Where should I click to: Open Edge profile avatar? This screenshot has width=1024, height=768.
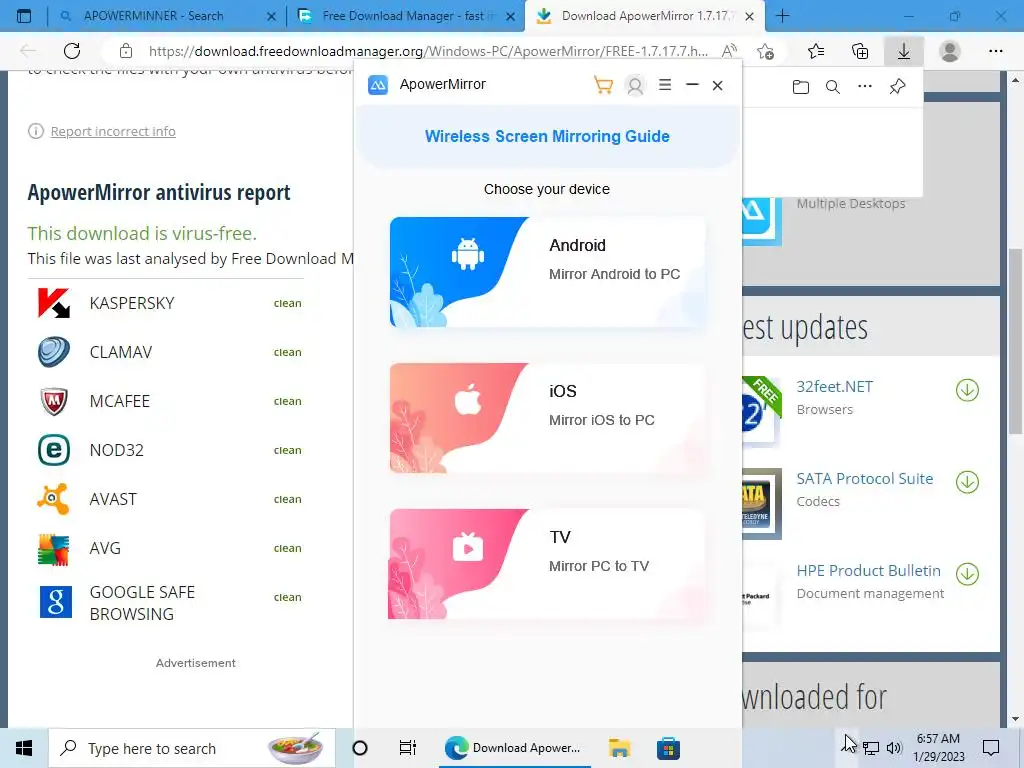950,51
